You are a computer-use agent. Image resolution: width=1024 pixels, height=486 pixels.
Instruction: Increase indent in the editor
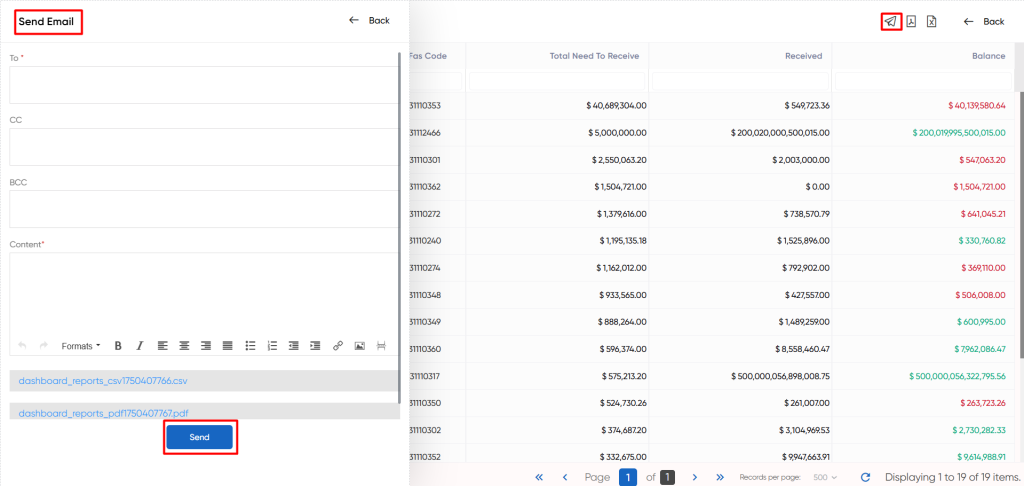pos(315,346)
